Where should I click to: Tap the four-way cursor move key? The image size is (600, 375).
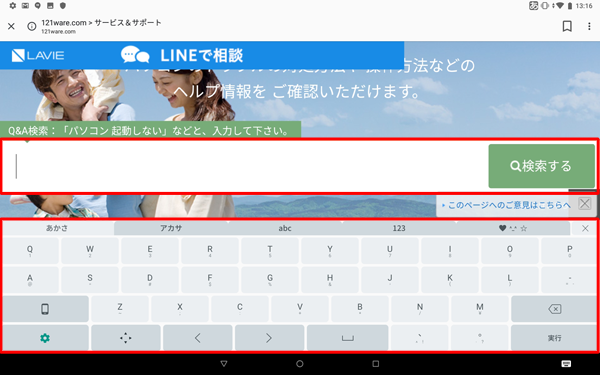tap(126, 338)
